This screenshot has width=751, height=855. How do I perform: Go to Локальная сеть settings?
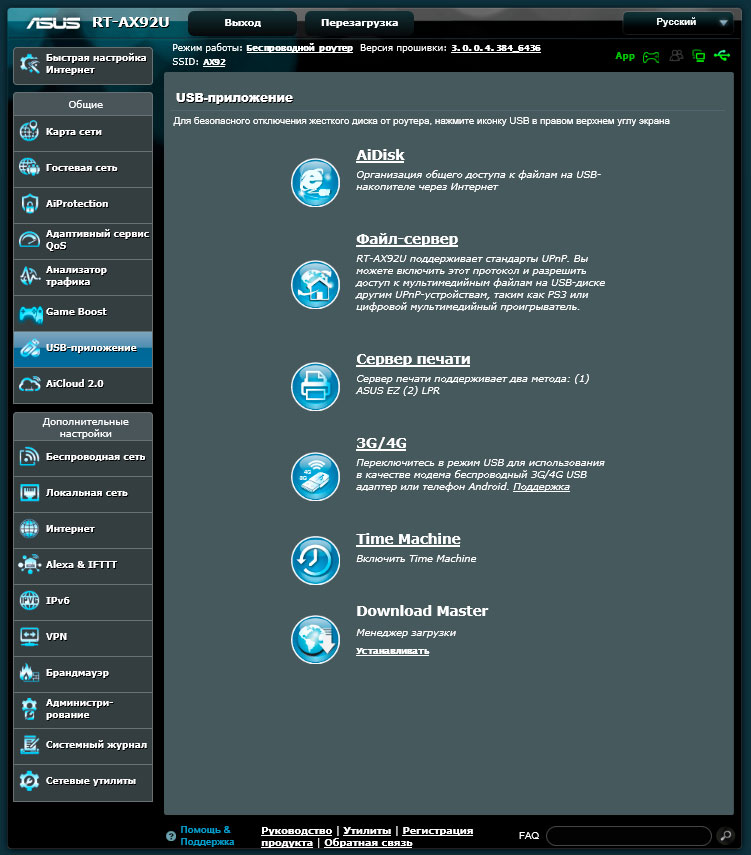click(83, 493)
